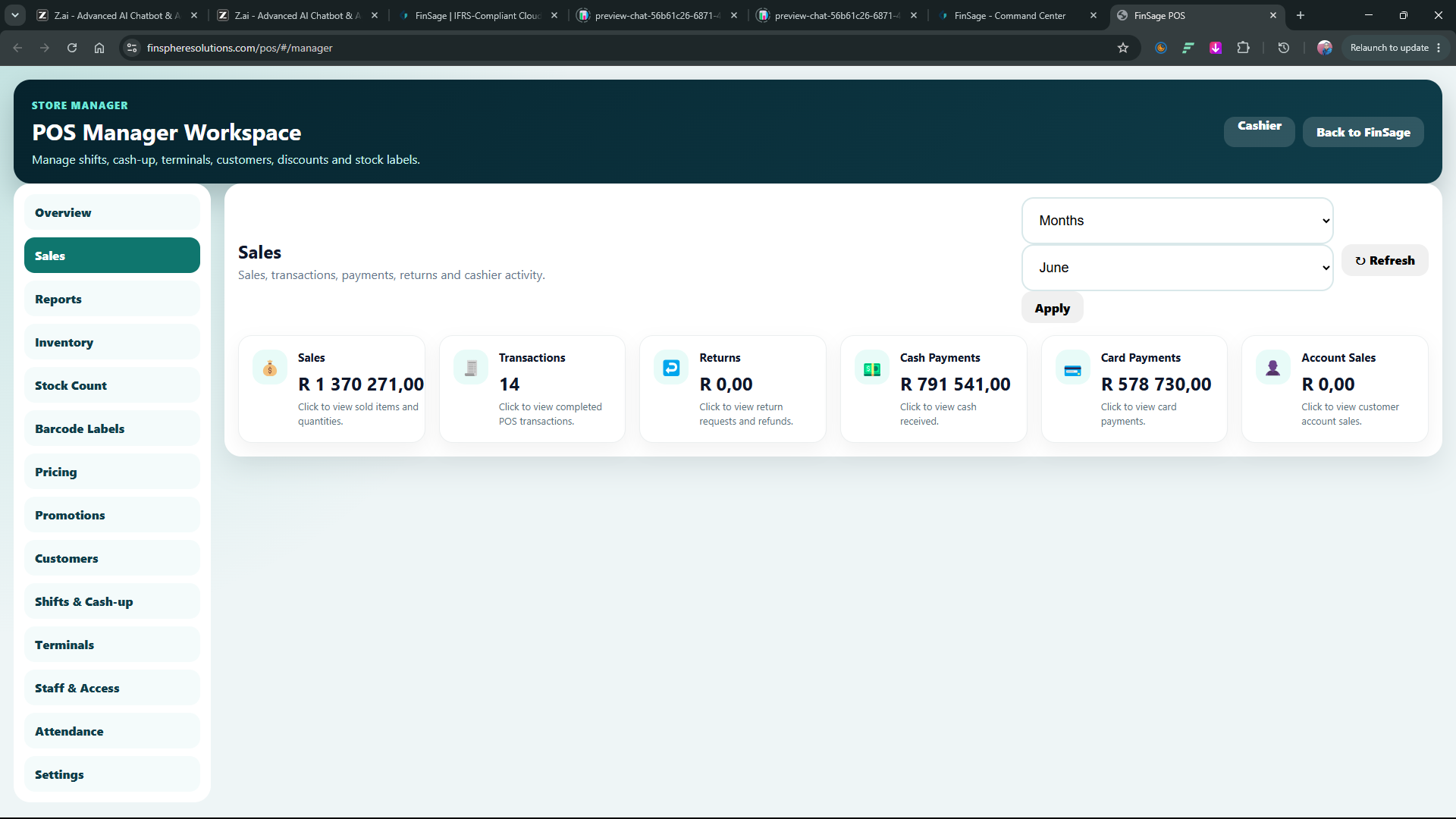
Task: View Returns card details
Action: tap(733, 389)
